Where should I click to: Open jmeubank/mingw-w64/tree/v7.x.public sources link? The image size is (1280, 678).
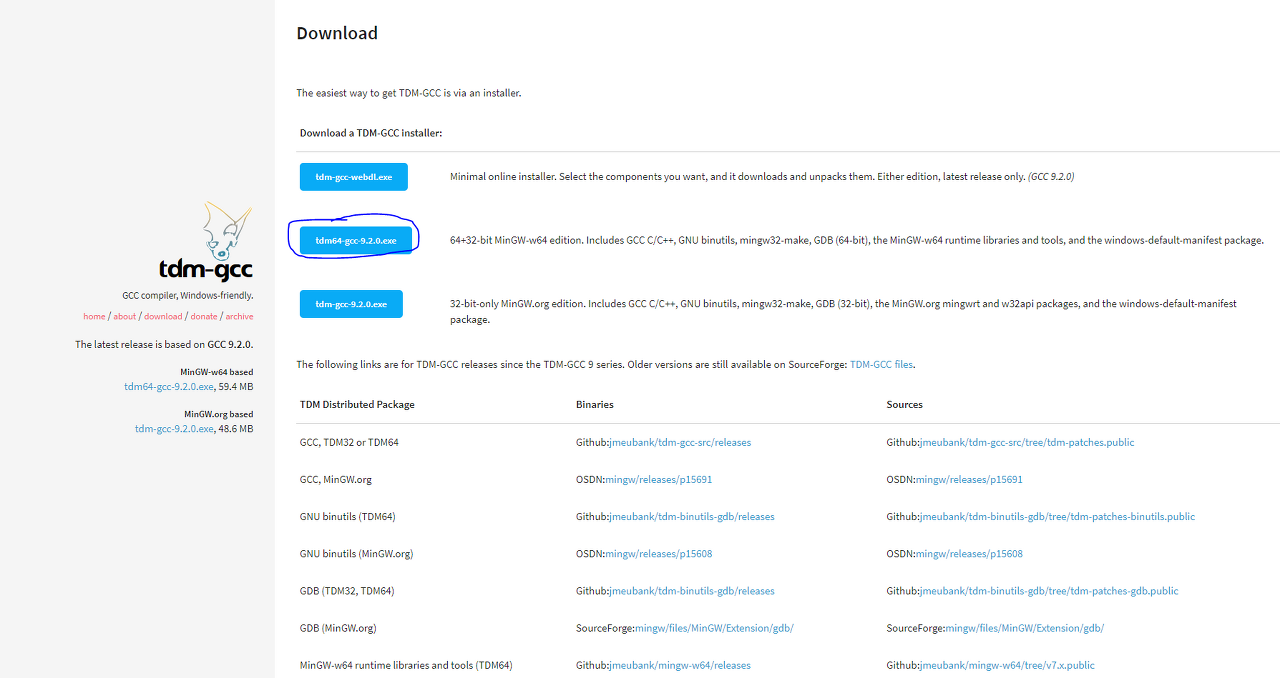pos(1006,665)
